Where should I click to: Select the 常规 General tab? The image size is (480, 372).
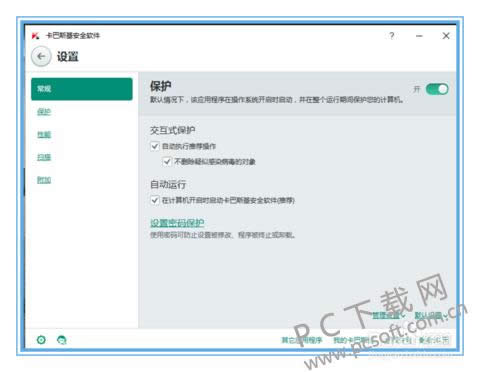pyautogui.click(x=82, y=89)
